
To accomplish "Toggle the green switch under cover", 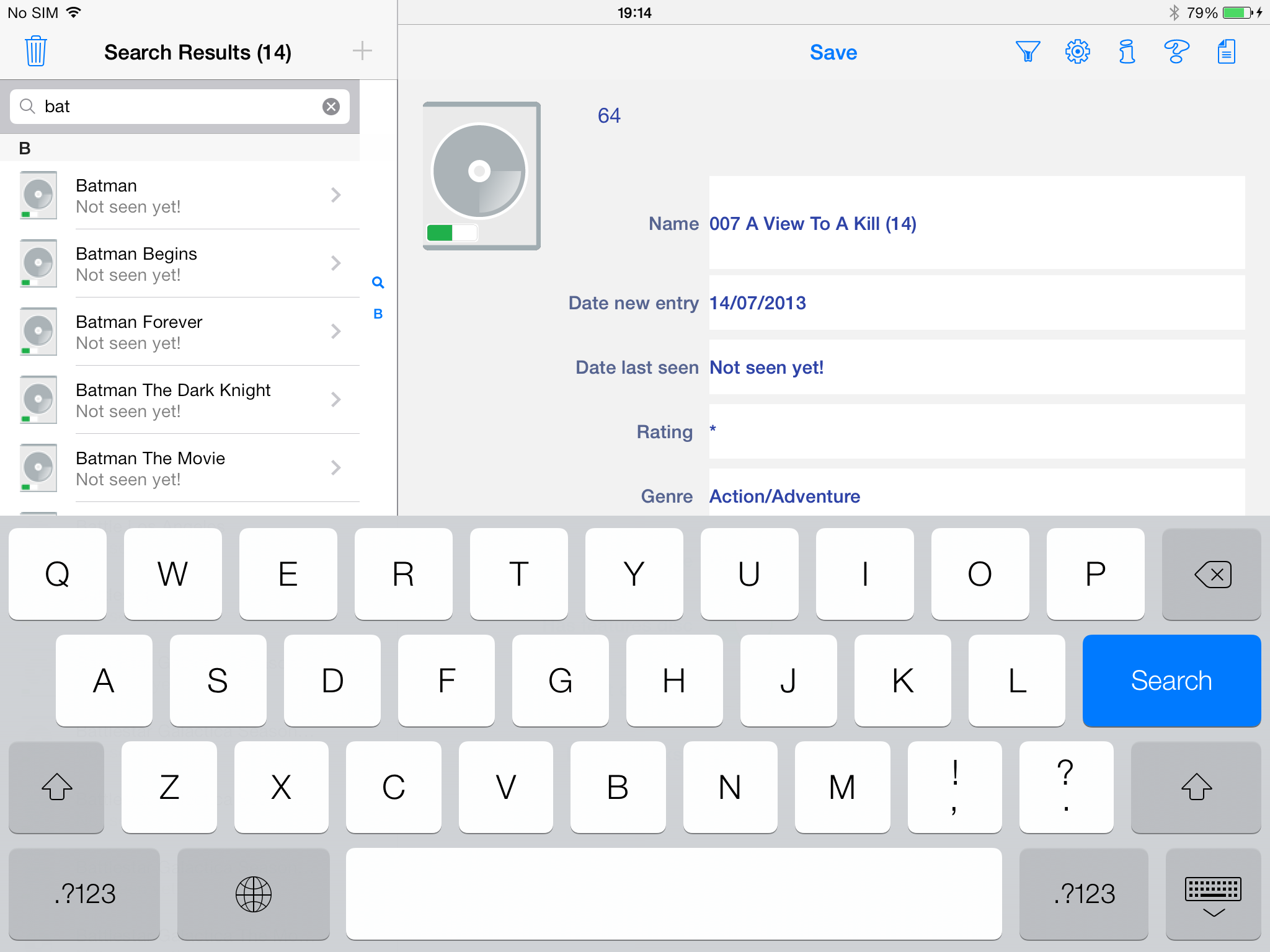I will tap(452, 232).
